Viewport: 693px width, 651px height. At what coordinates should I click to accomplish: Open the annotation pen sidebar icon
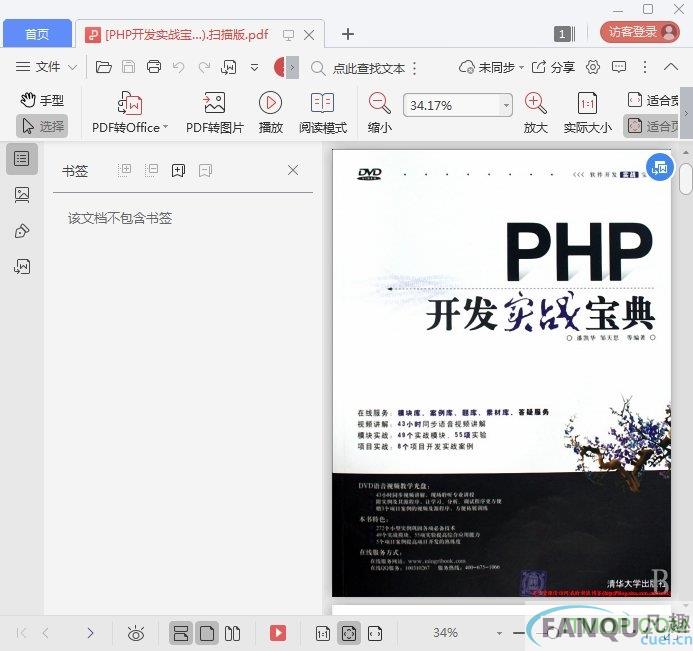(x=22, y=231)
